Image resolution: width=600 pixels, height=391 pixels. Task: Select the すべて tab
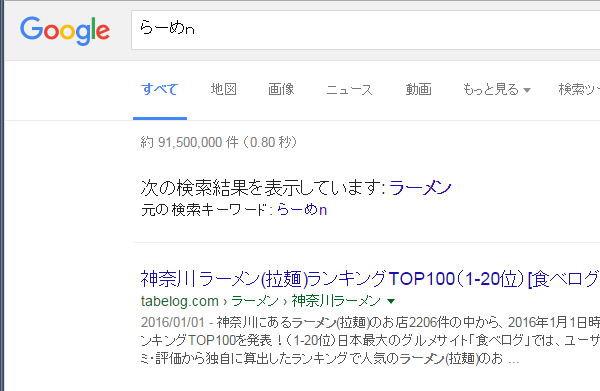[160, 89]
